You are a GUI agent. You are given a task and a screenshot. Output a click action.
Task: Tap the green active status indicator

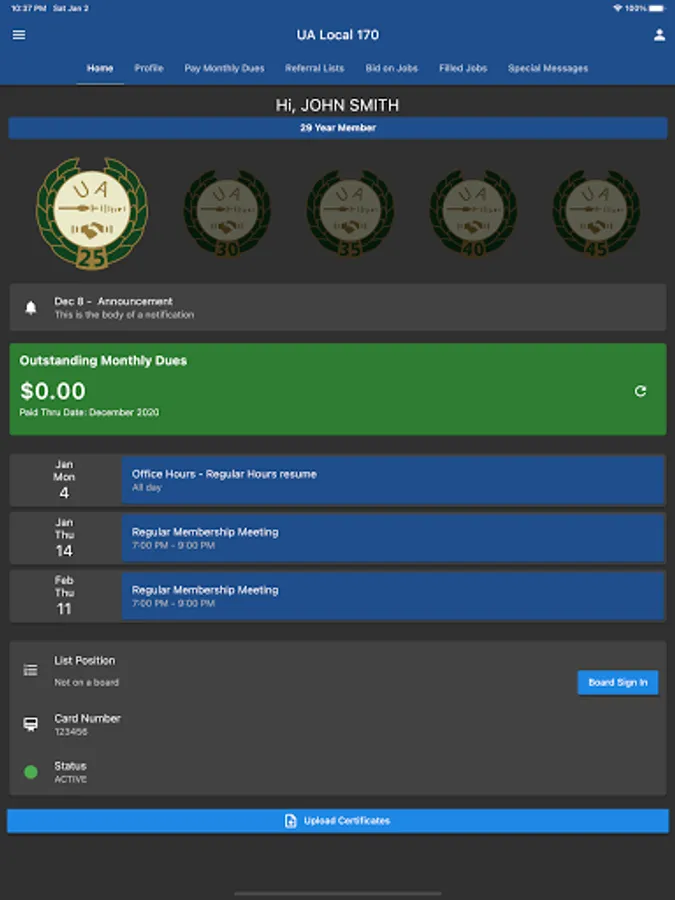pyautogui.click(x=31, y=772)
